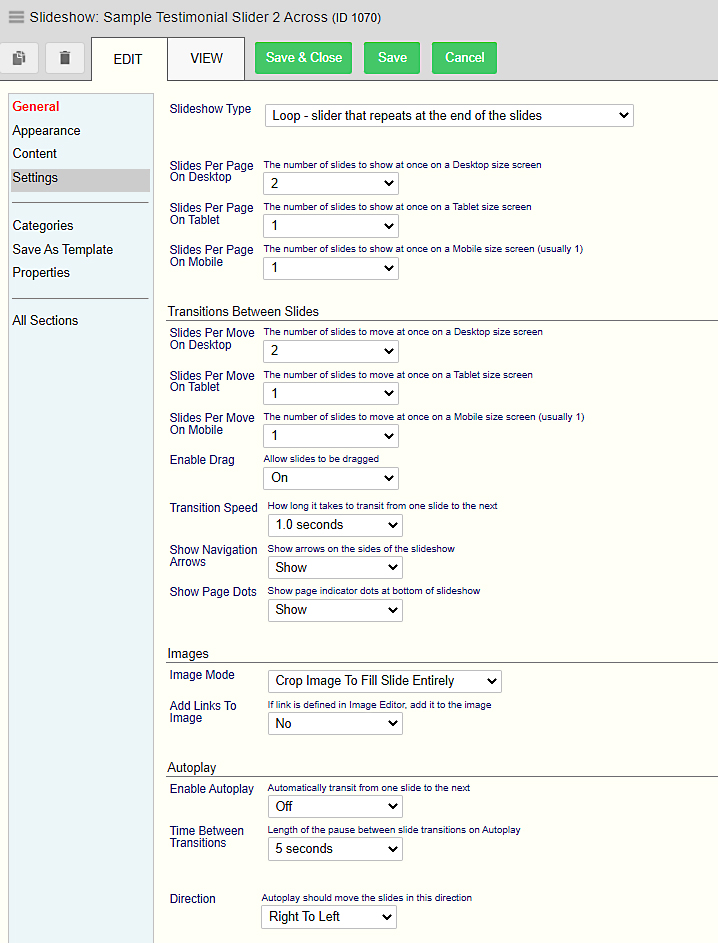This screenshot has height=943, width=718.
Task: Open the Slideshow Type dropdown
Action: click(449, 115)
